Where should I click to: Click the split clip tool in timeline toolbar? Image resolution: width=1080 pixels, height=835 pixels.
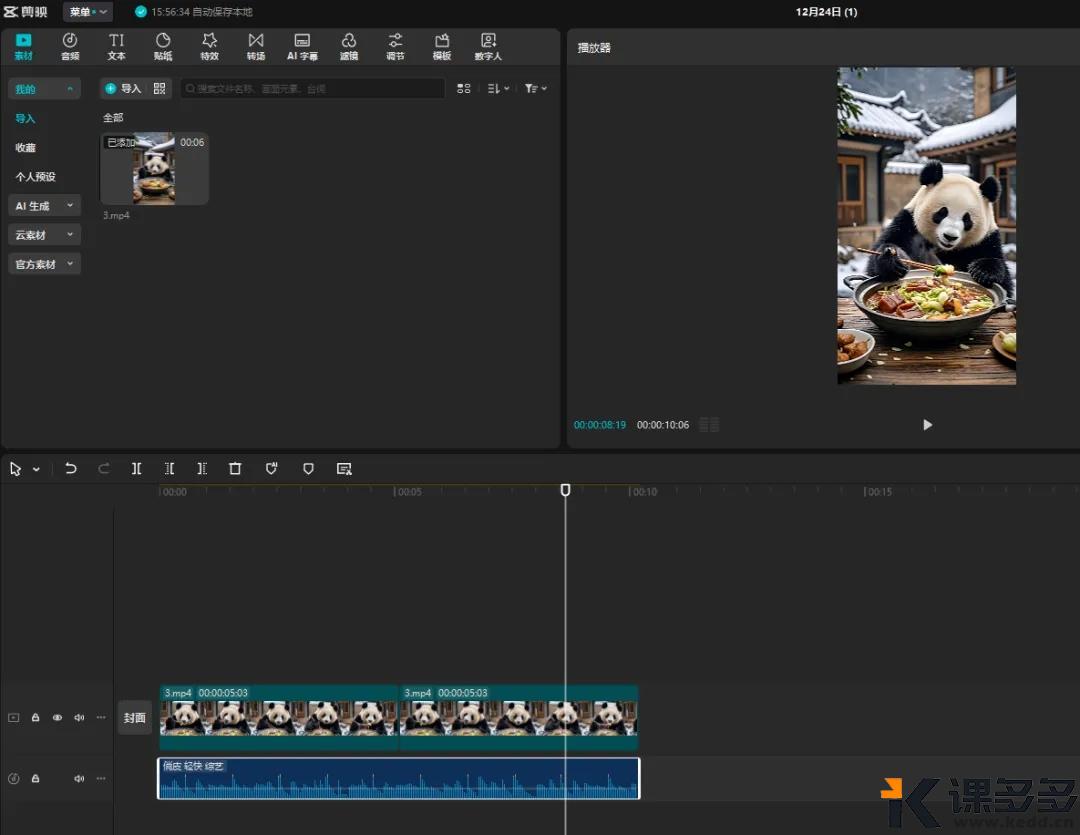(x=137, y=468)
